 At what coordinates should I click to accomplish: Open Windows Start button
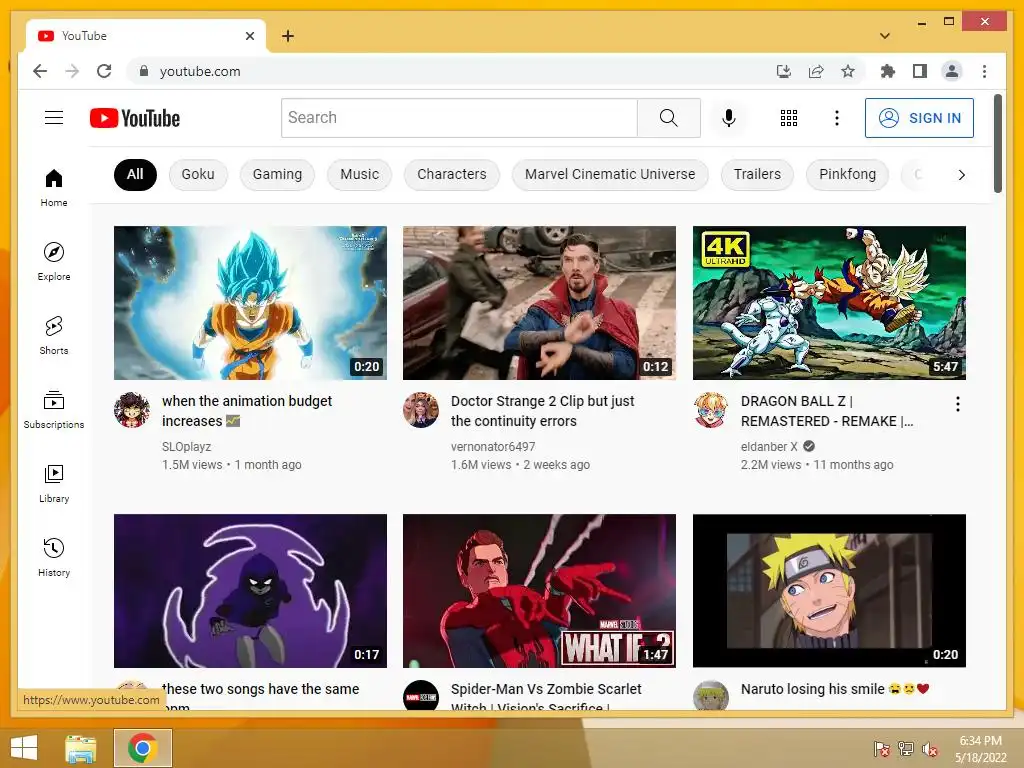point(24,748)
